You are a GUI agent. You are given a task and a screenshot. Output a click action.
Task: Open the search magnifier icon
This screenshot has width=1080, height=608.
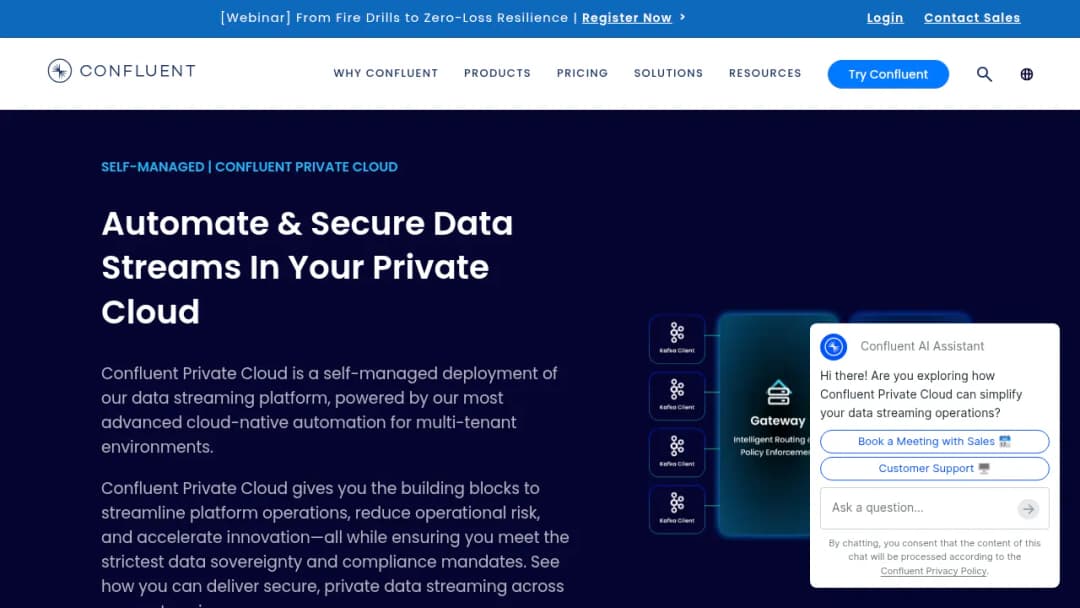click(x=984, y=74)
